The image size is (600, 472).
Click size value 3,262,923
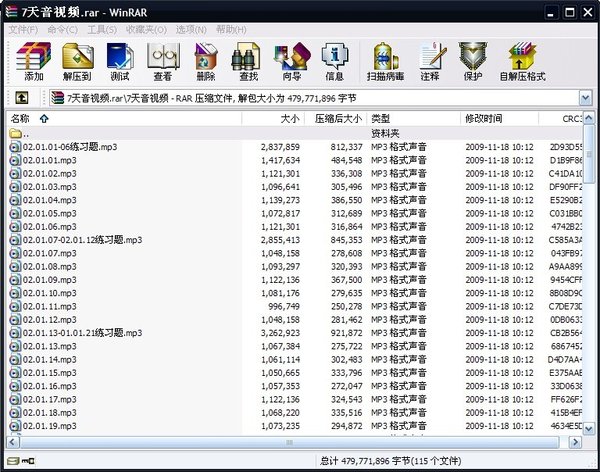[280, 333]
